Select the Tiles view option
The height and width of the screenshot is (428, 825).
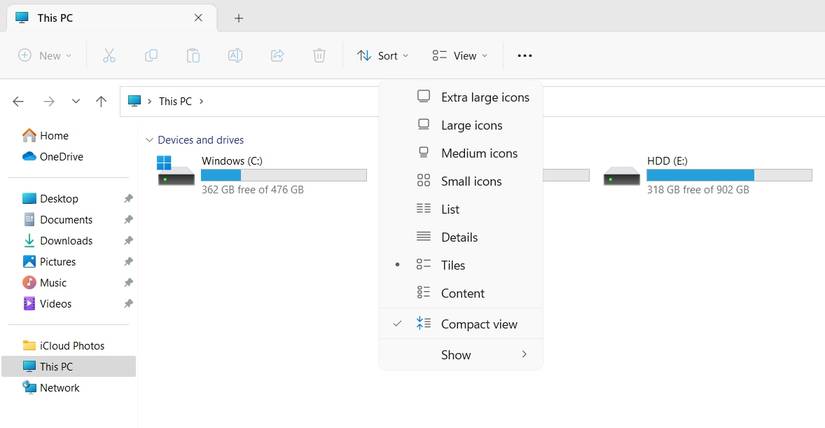point(453,265)
